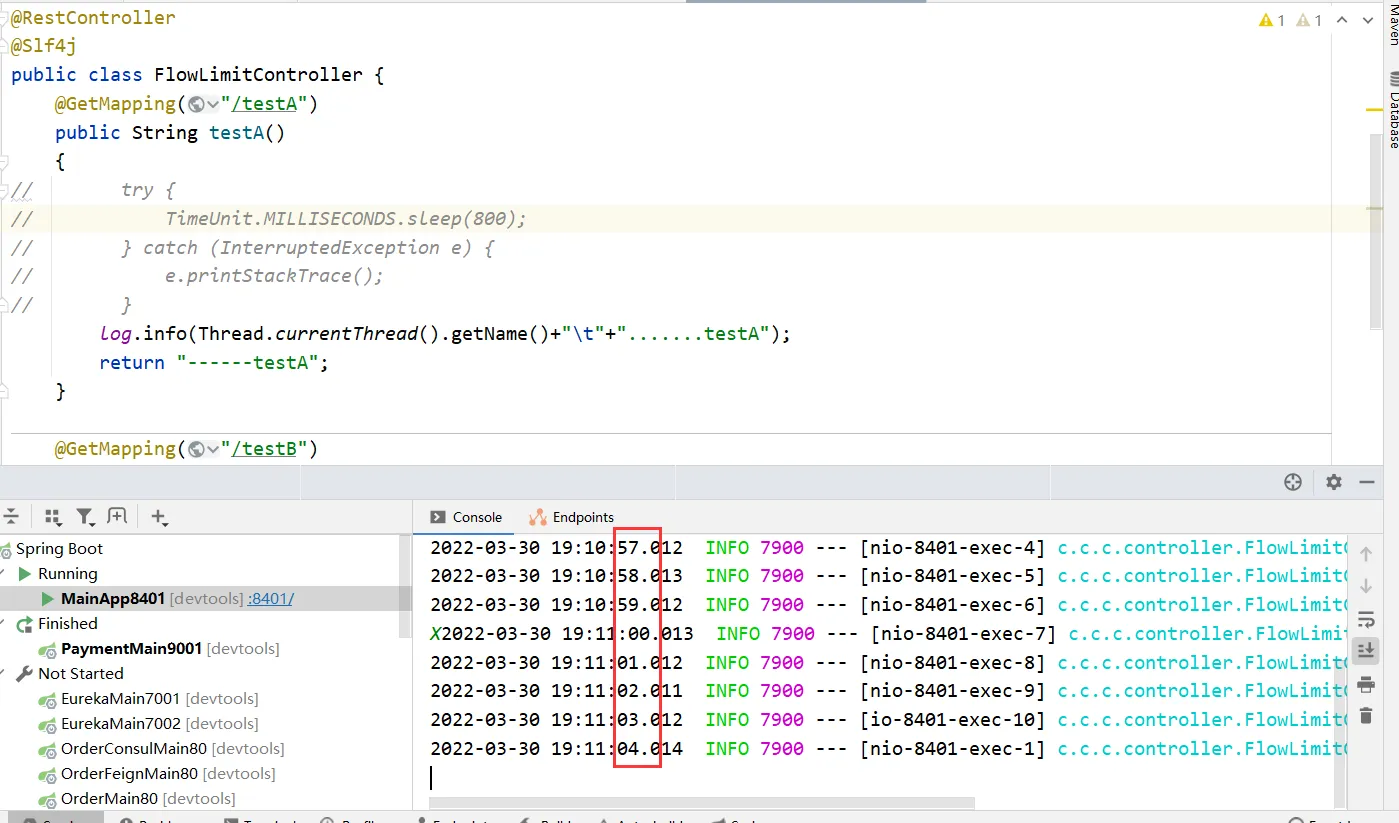Screen dimensions: 1399x823
Task: Click the globe icon beside /testB mapping
Action: point(196,449)
